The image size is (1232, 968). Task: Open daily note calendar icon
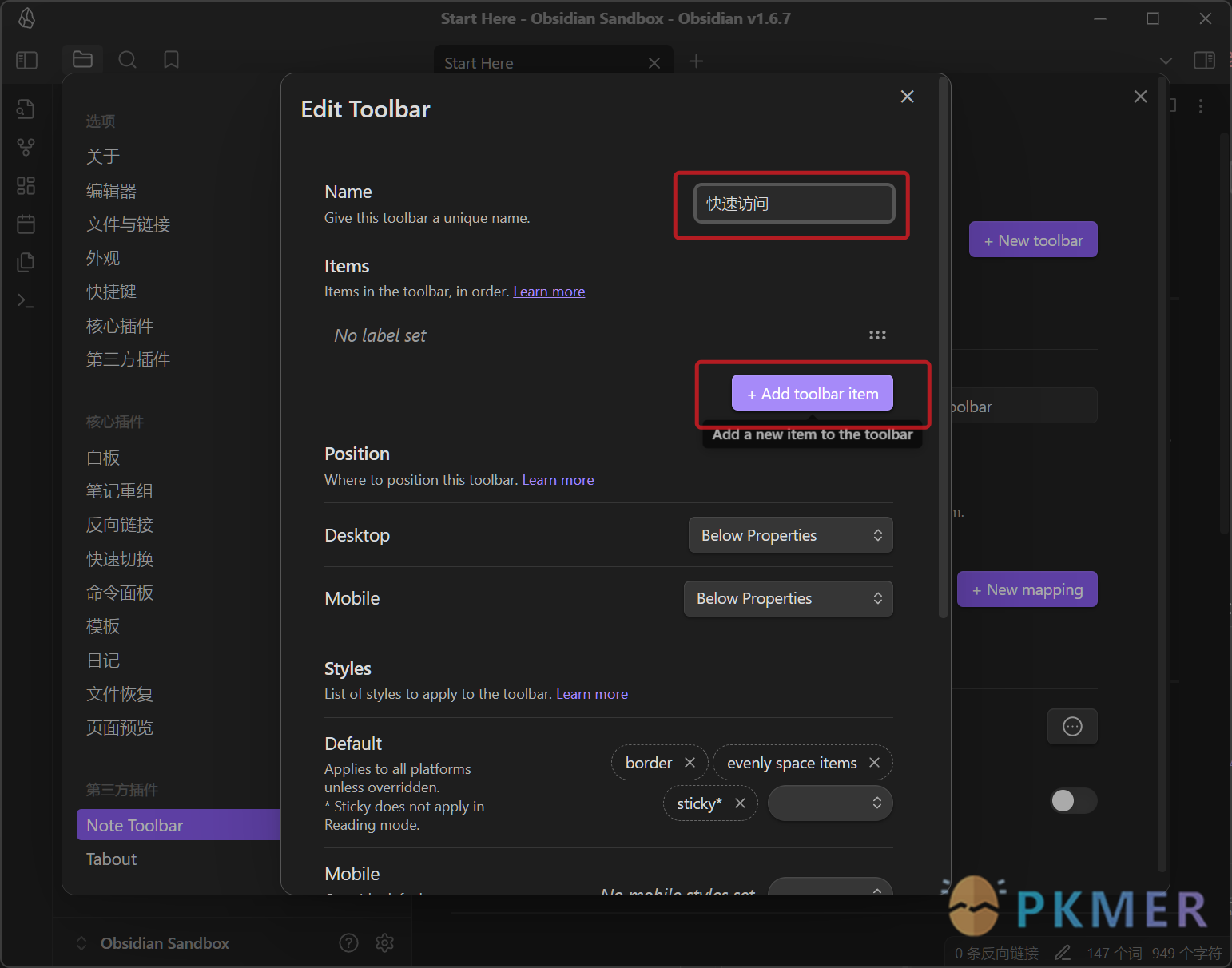tap(26, 224)
